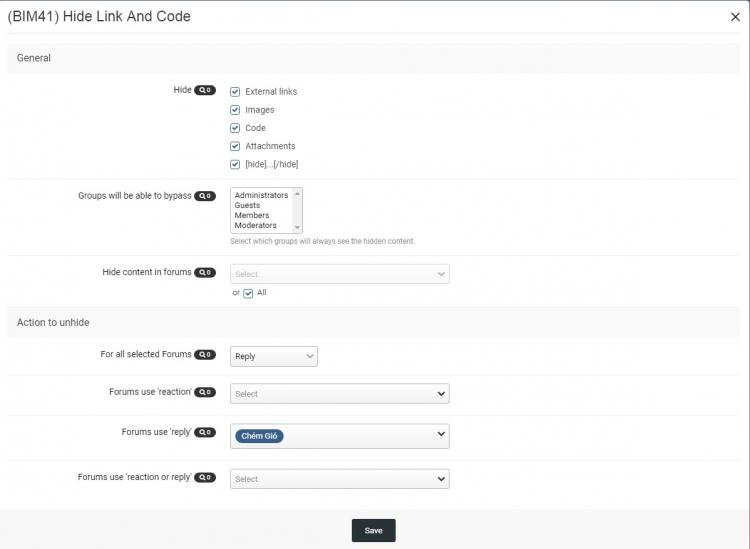Open the Reply action dropdown

tap(274, 356)
